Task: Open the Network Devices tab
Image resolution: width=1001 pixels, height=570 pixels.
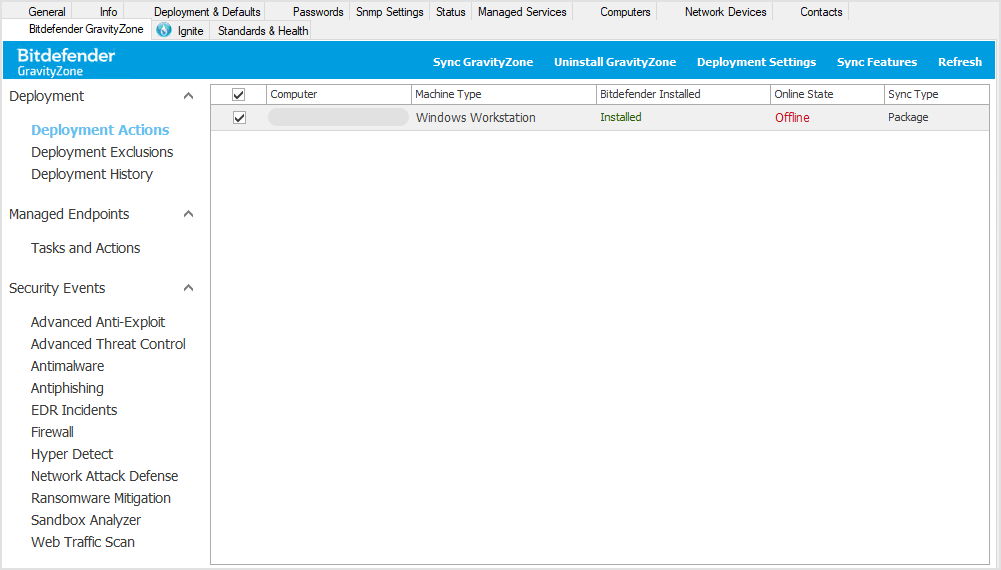Action: coord(725,11)
